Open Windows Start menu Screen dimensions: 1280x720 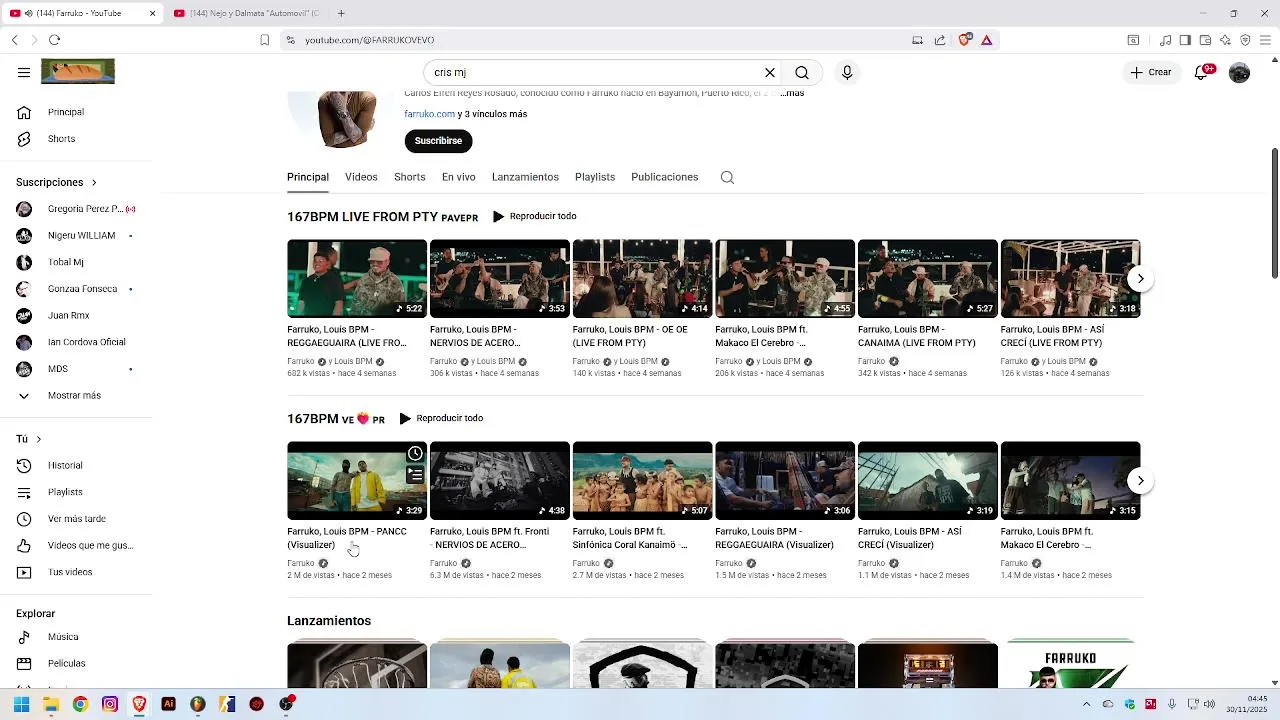21,704
